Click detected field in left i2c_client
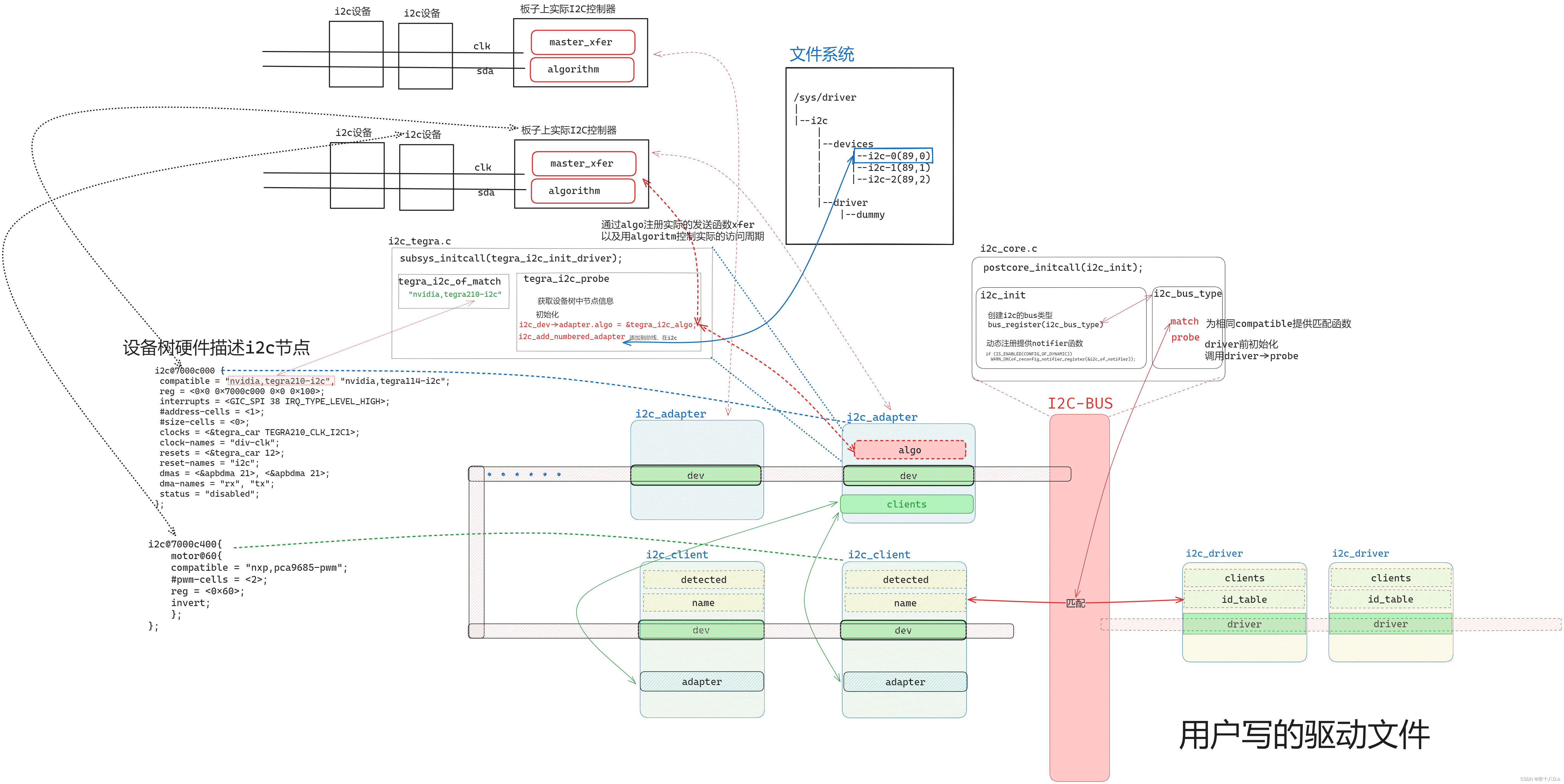This screenshot has height=784, width=1564. click(x=703, y=579)
